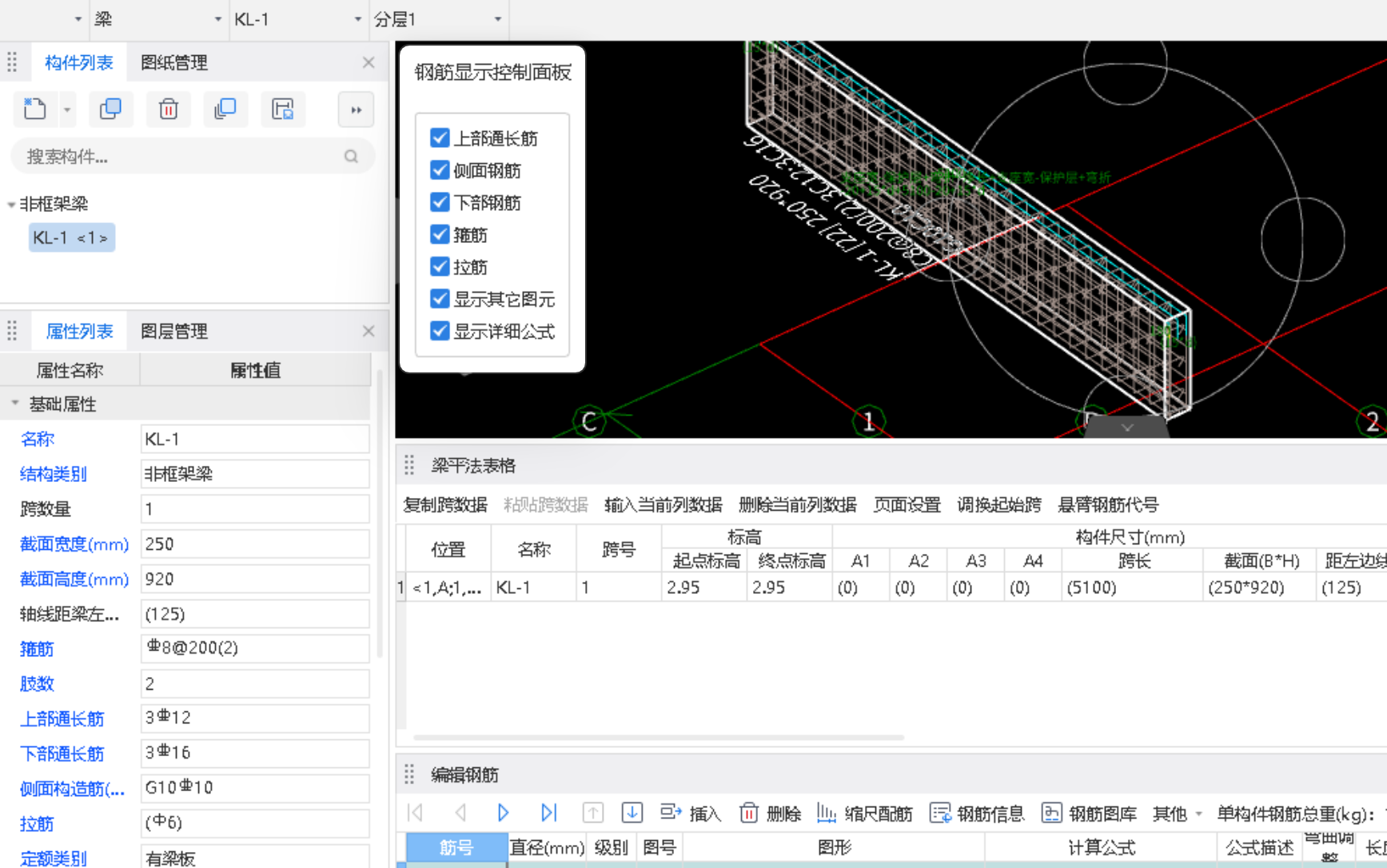Click the 梁平法表格 panel drag handle
The image size is (1387, 868).
pos(409,465)
